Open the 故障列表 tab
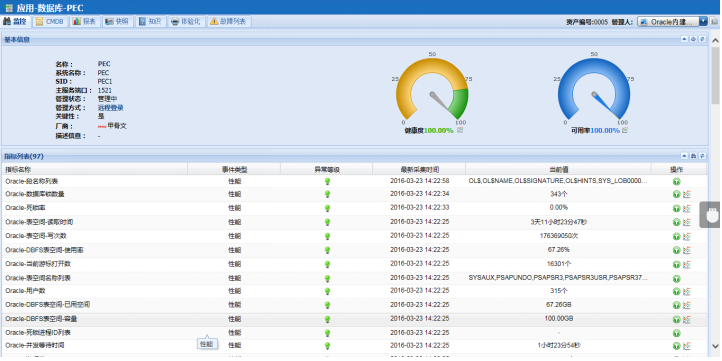722x361 pixels. tap(229, 22)
